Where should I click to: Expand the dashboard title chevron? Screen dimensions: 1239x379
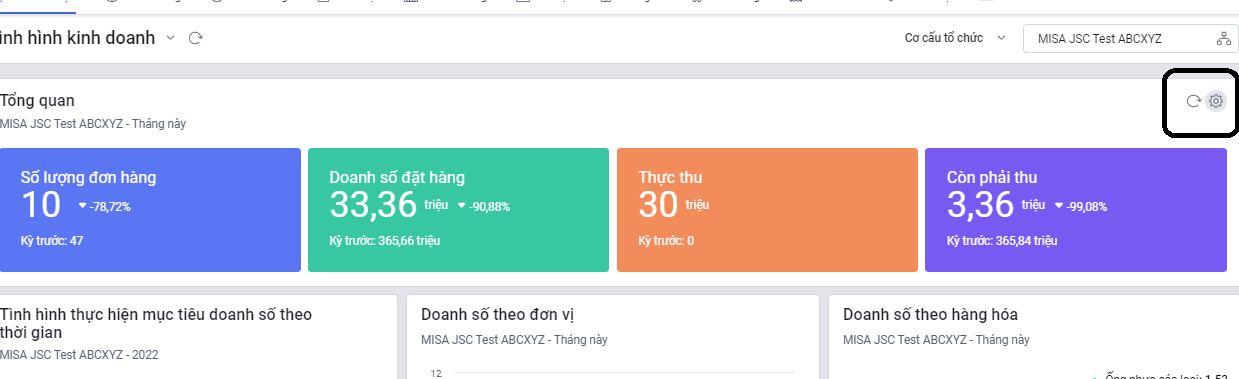(x=170, y=38)
